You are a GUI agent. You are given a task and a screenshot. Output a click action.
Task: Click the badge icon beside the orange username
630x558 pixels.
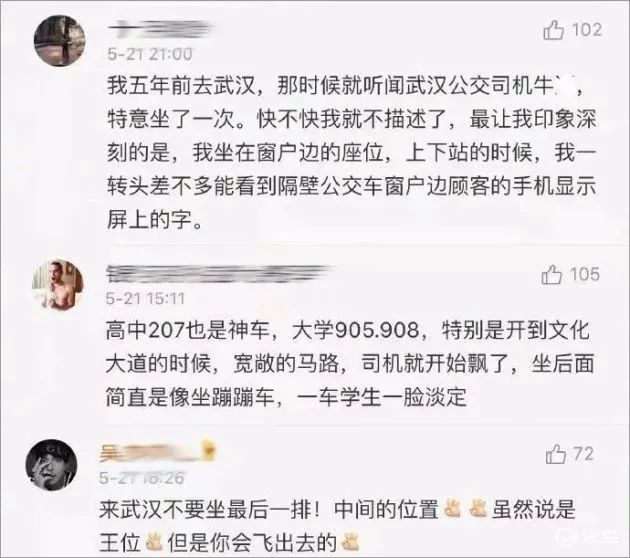click(x=209, y=450)
